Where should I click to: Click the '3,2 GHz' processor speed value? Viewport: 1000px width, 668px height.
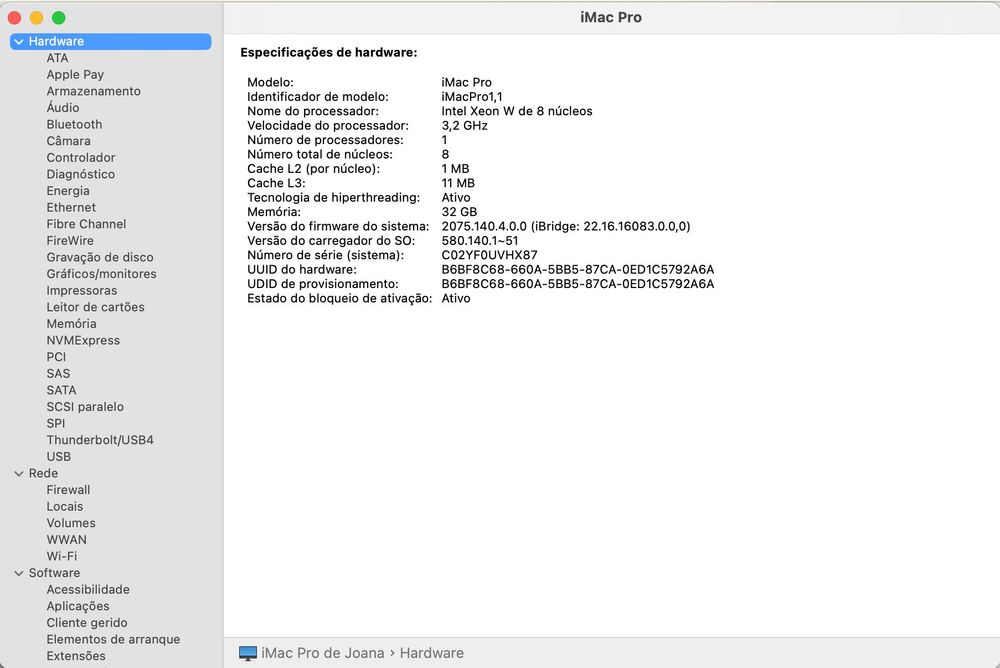(x=464, y=126)
